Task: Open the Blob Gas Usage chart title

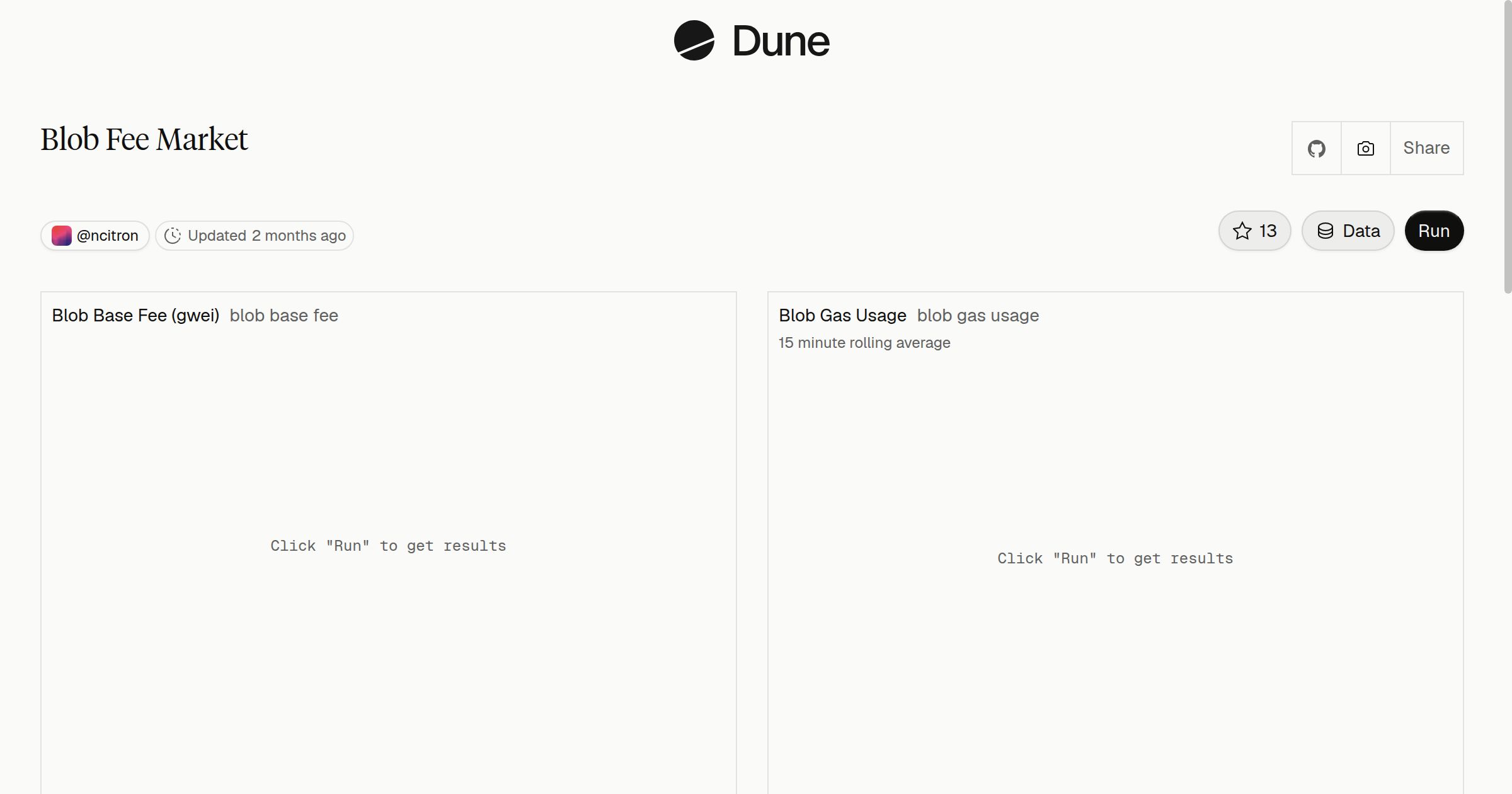Action: [842, 315]
